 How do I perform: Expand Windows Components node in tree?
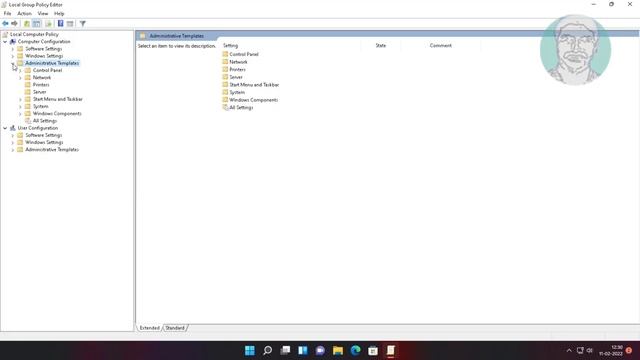point(20,114)
